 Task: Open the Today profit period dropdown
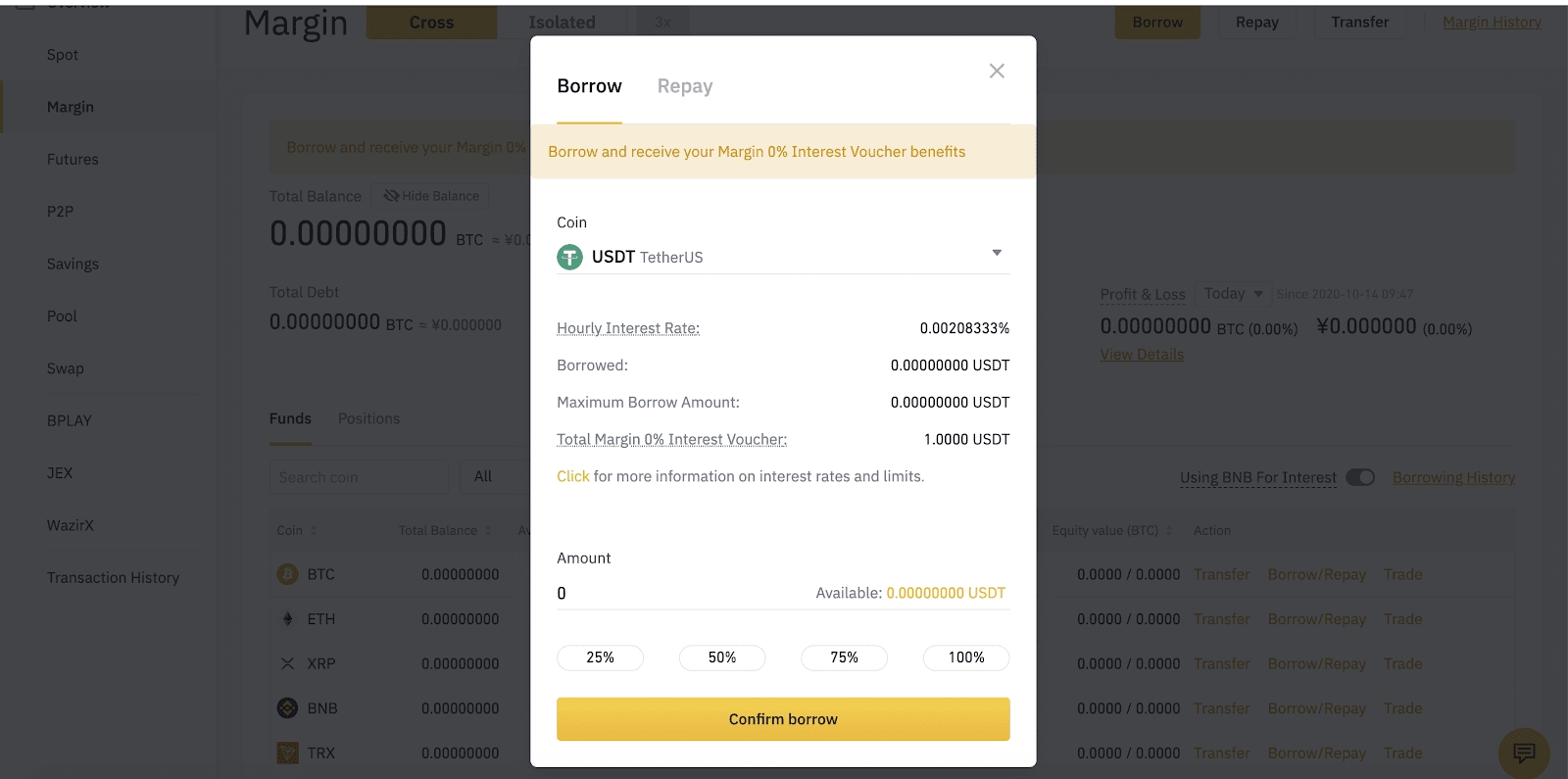click(x=1232, y=293)
